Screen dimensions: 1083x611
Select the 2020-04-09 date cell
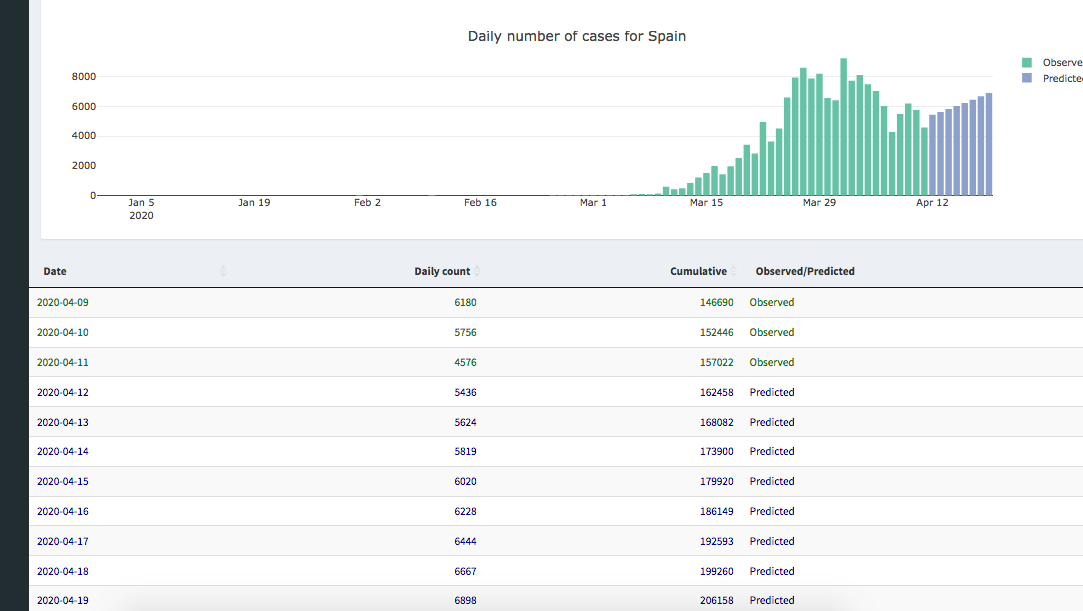click(x=63, y=302)
